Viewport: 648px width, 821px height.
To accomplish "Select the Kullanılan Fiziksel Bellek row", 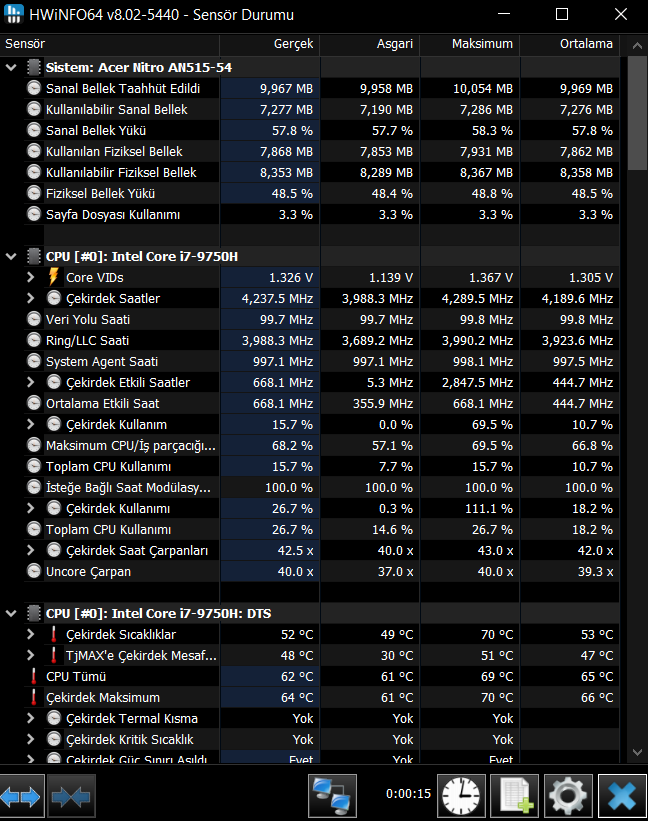I will [x=322, y=151].
